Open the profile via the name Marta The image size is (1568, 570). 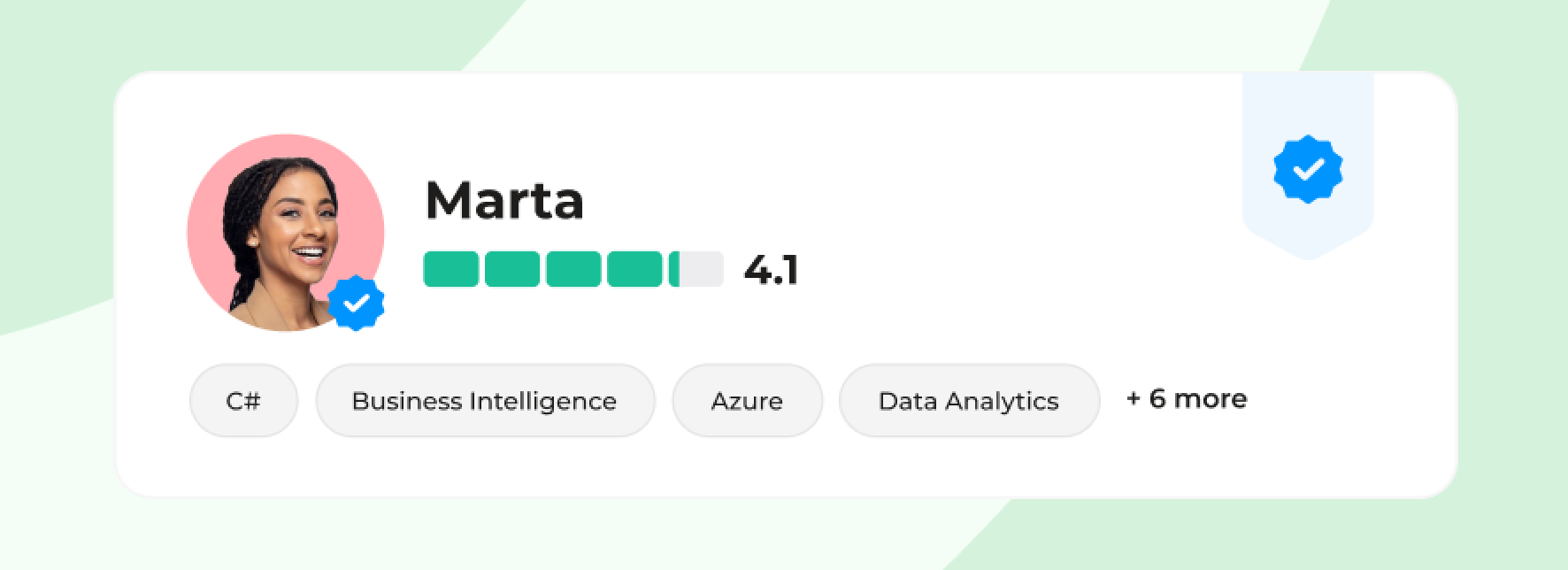pos(504,200)
